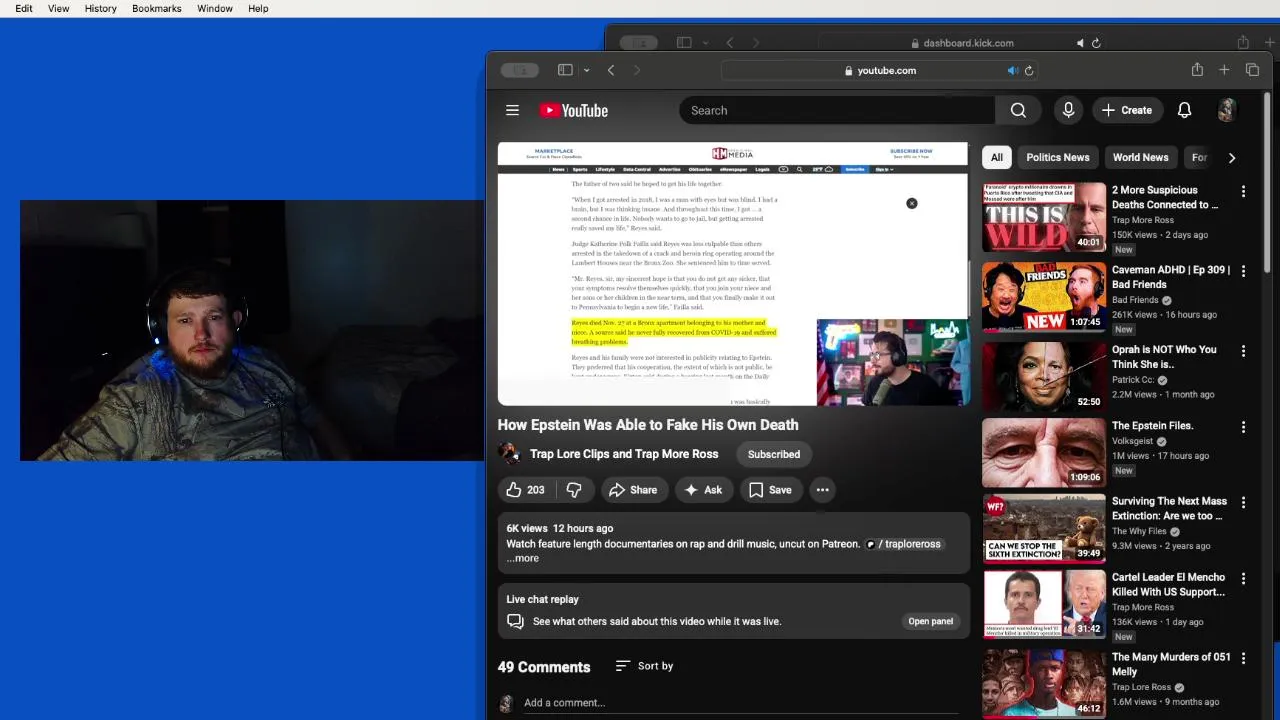Click the youtube.com address bar
Image resolution: width=1280 pixels, height=720 pixels.
coord(880,70)
